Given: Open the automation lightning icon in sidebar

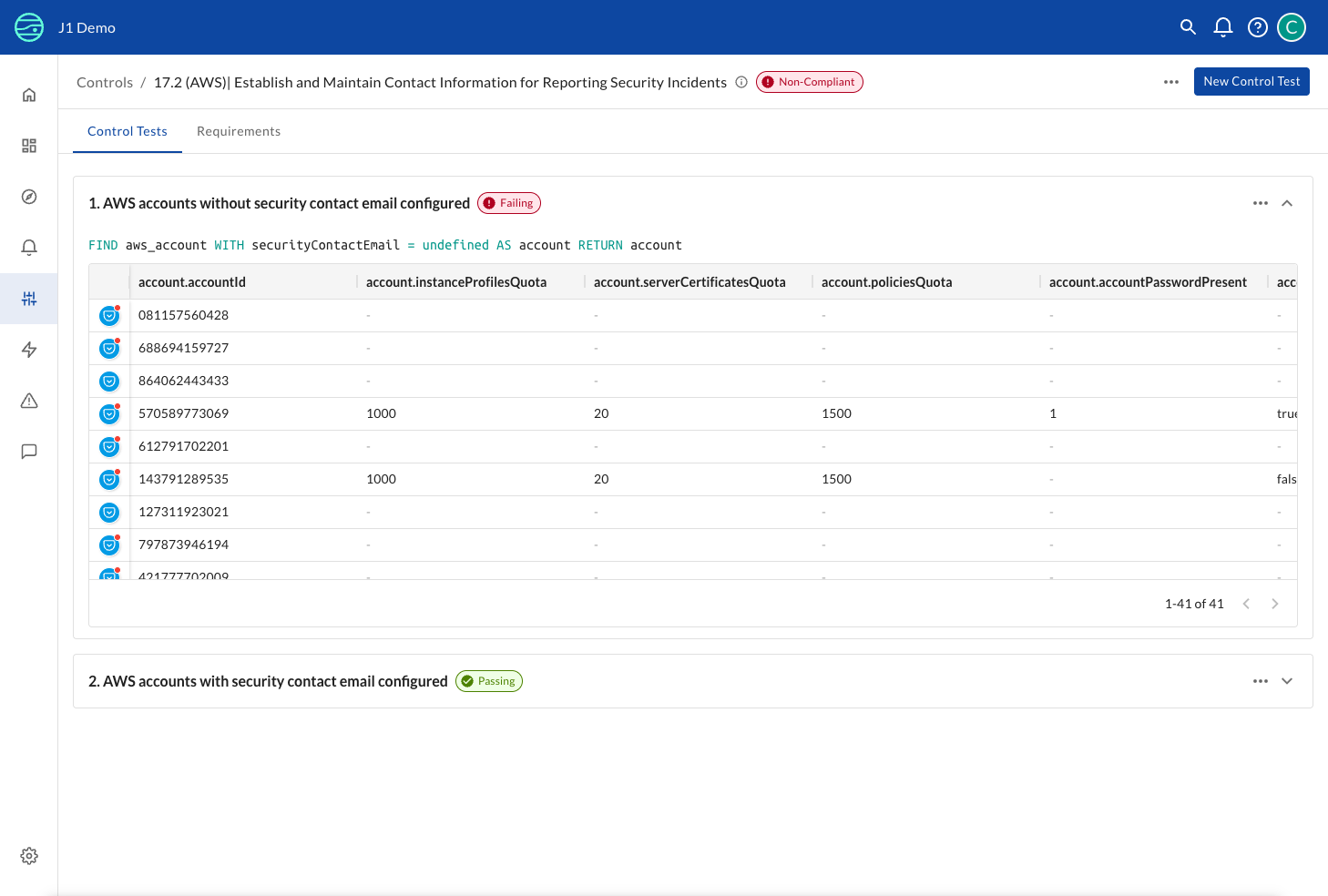Looking at the screenshot, I should [x=29, y=350].
